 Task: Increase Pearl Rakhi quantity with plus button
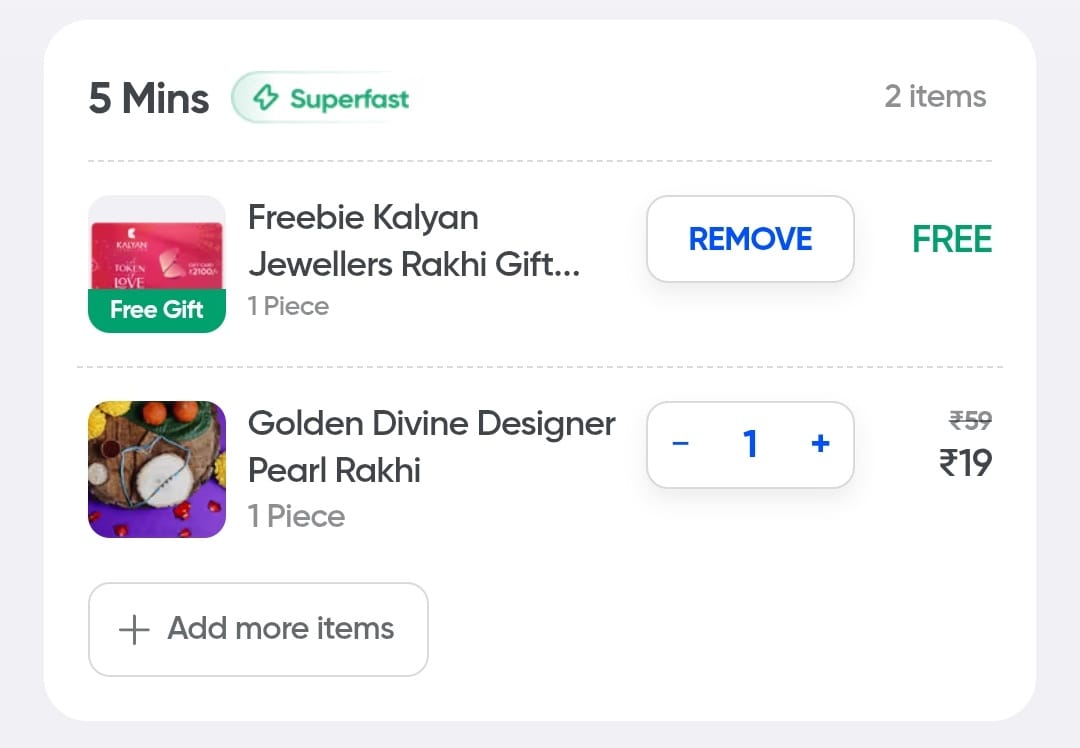coord(820,444)
